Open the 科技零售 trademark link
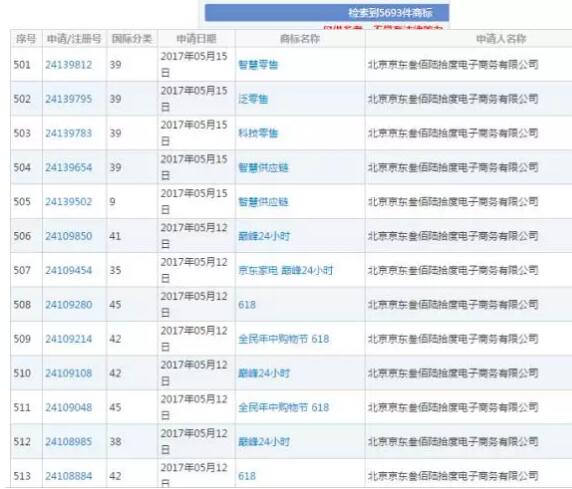The width and height of the screenshot is (572, 489). pyautogui.click(x=258, y=133)
